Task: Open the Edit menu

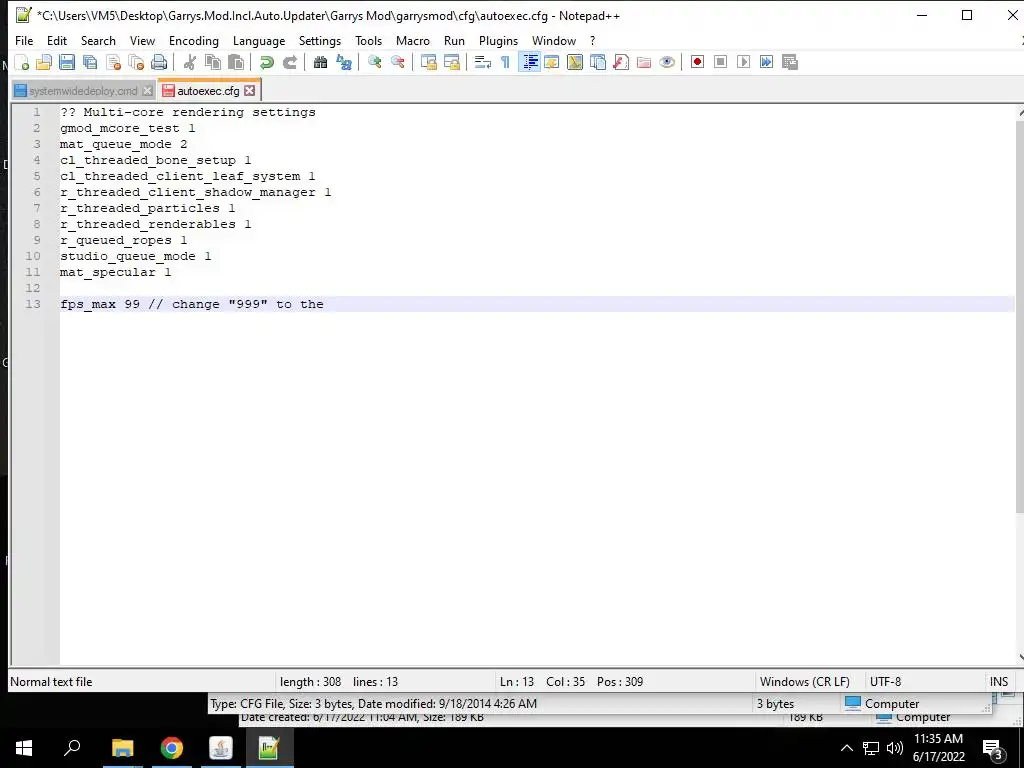Action: pyautogui.click(x=57, y=40)
